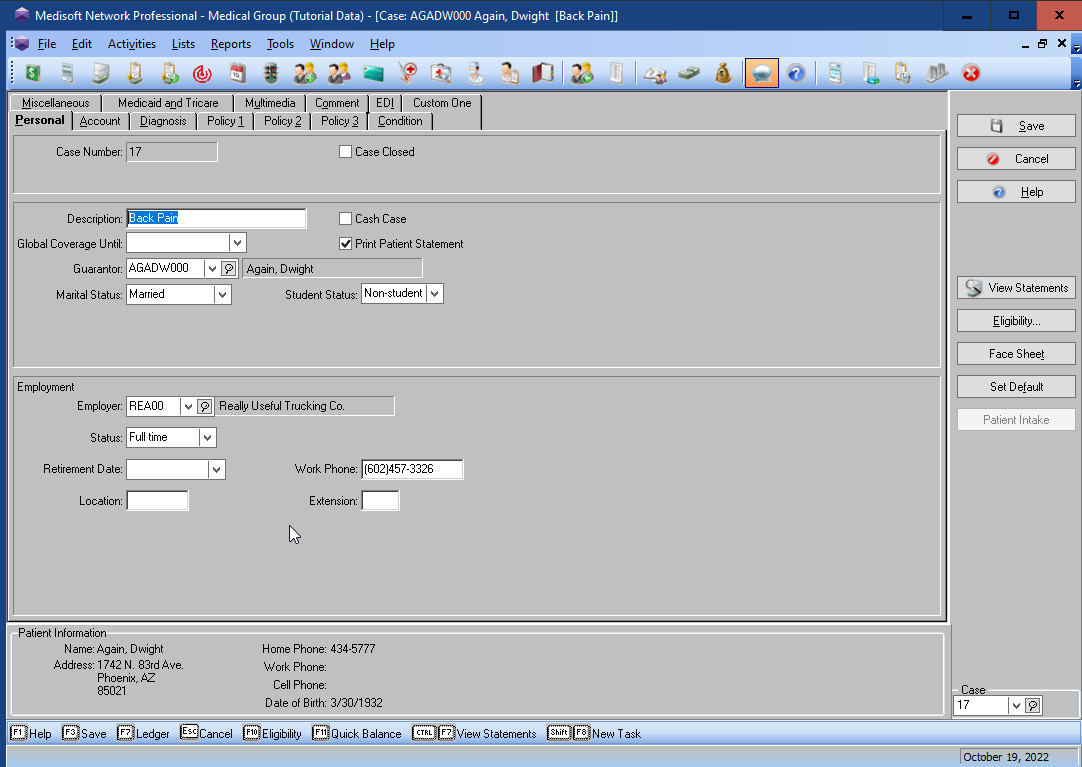This screenshot has width=1082, height=767.
Task: Switch to the Diagnosis tab
Action: tap(163, 121)
